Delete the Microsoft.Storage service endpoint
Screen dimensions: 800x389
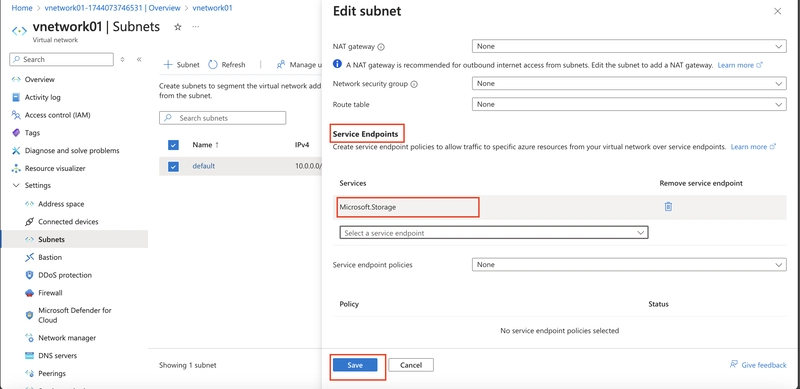coord(668,207)
